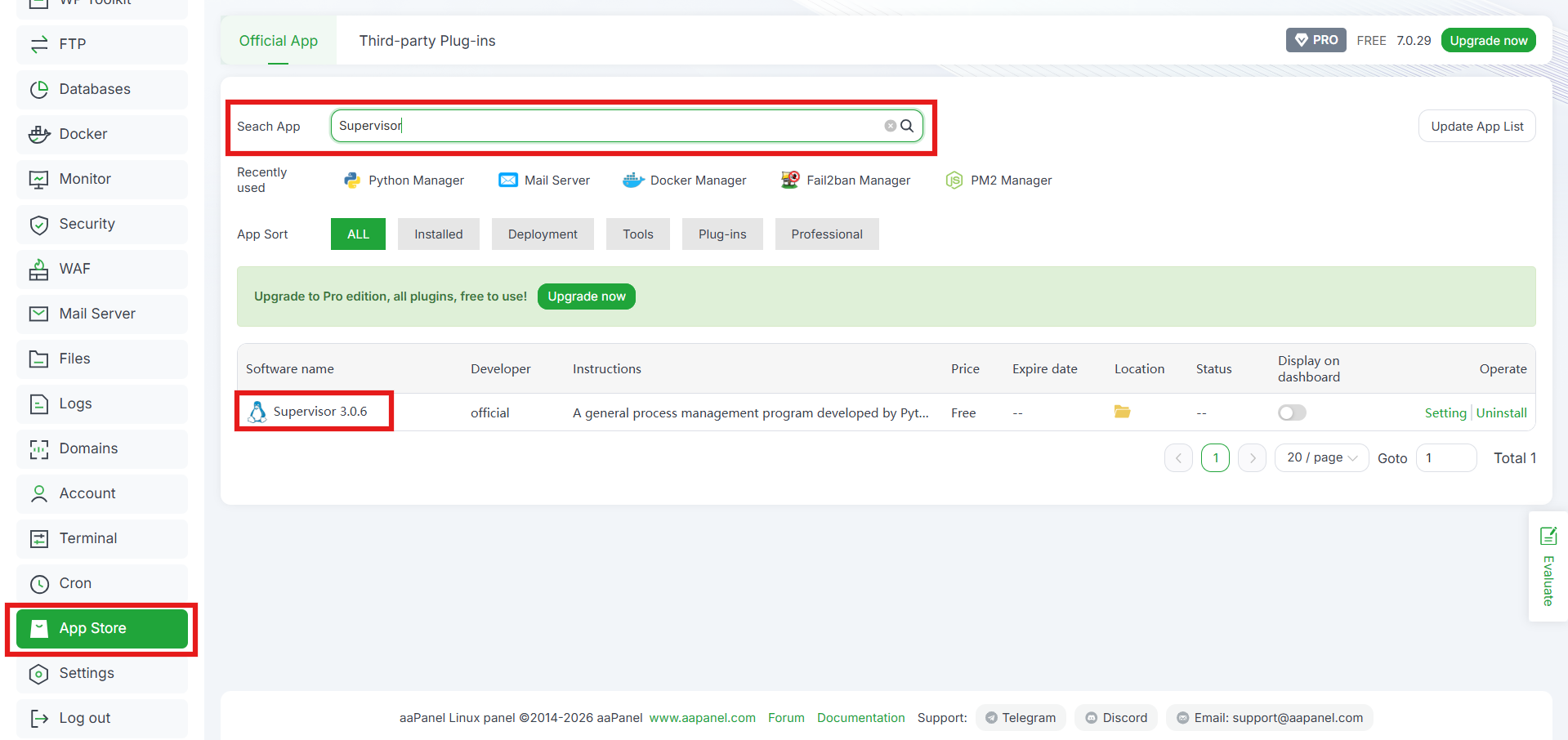Filter apps by Installed

coord(439,234)
